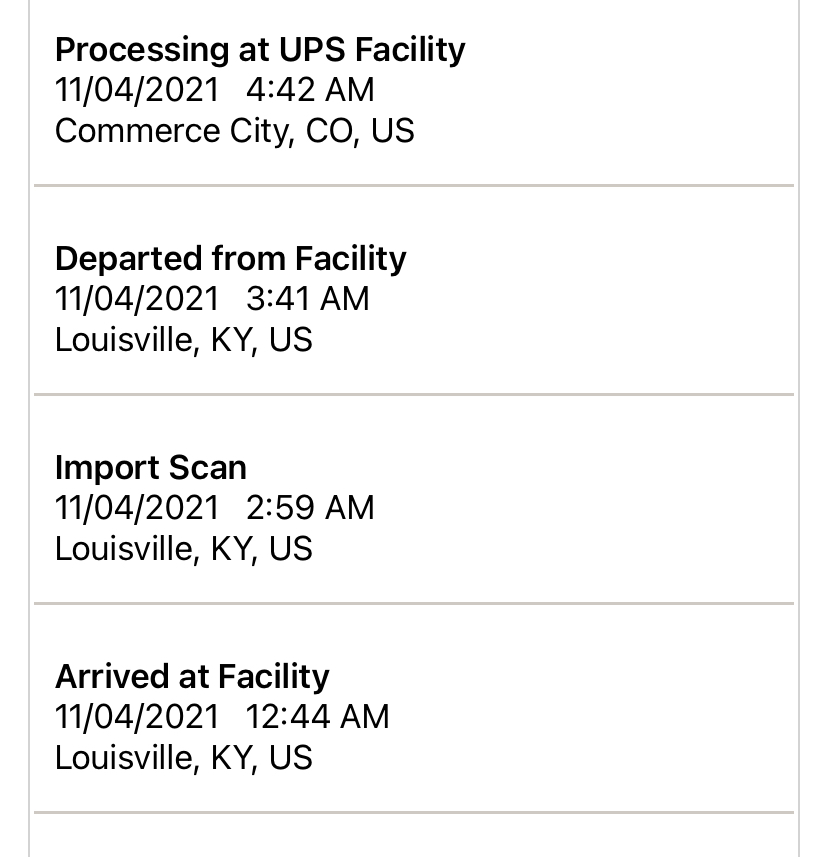Click the 12:44 AM time text
The image size is (828, 857).
[x=318, y=717]
